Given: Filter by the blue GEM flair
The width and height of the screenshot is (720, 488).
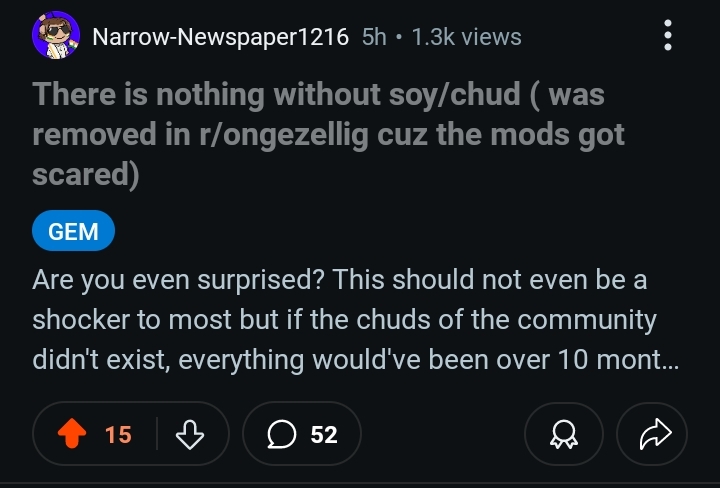Looking at the screenshot, I should click(x=73, y=231).
